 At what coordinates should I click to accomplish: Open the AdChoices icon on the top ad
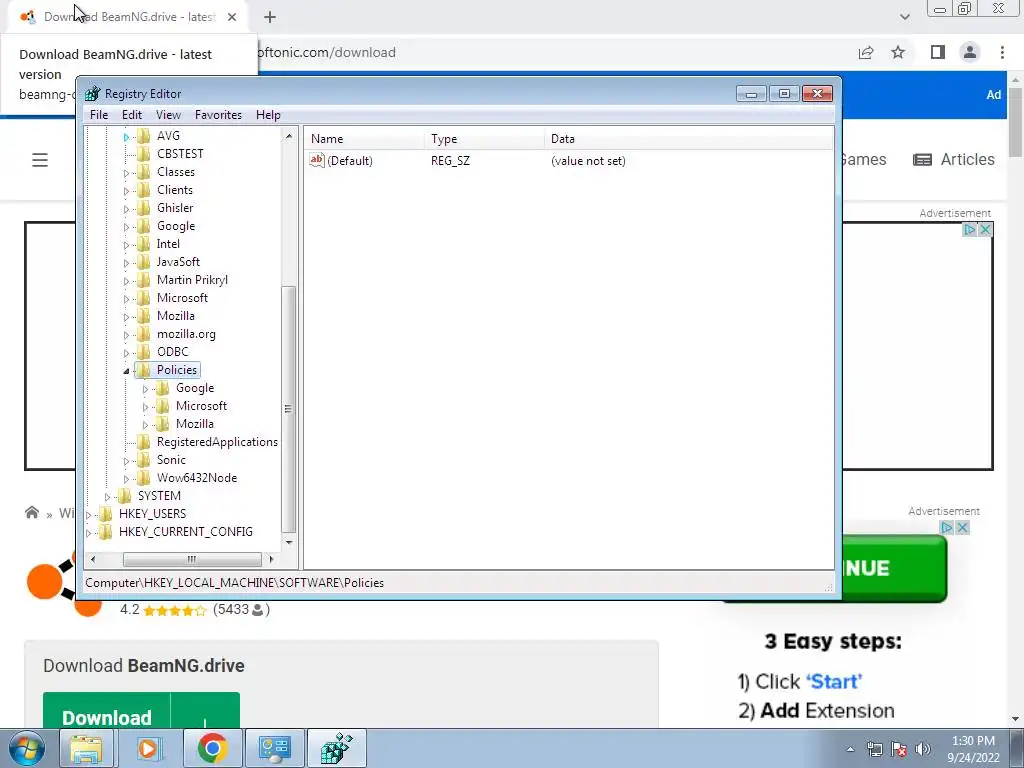970,229
